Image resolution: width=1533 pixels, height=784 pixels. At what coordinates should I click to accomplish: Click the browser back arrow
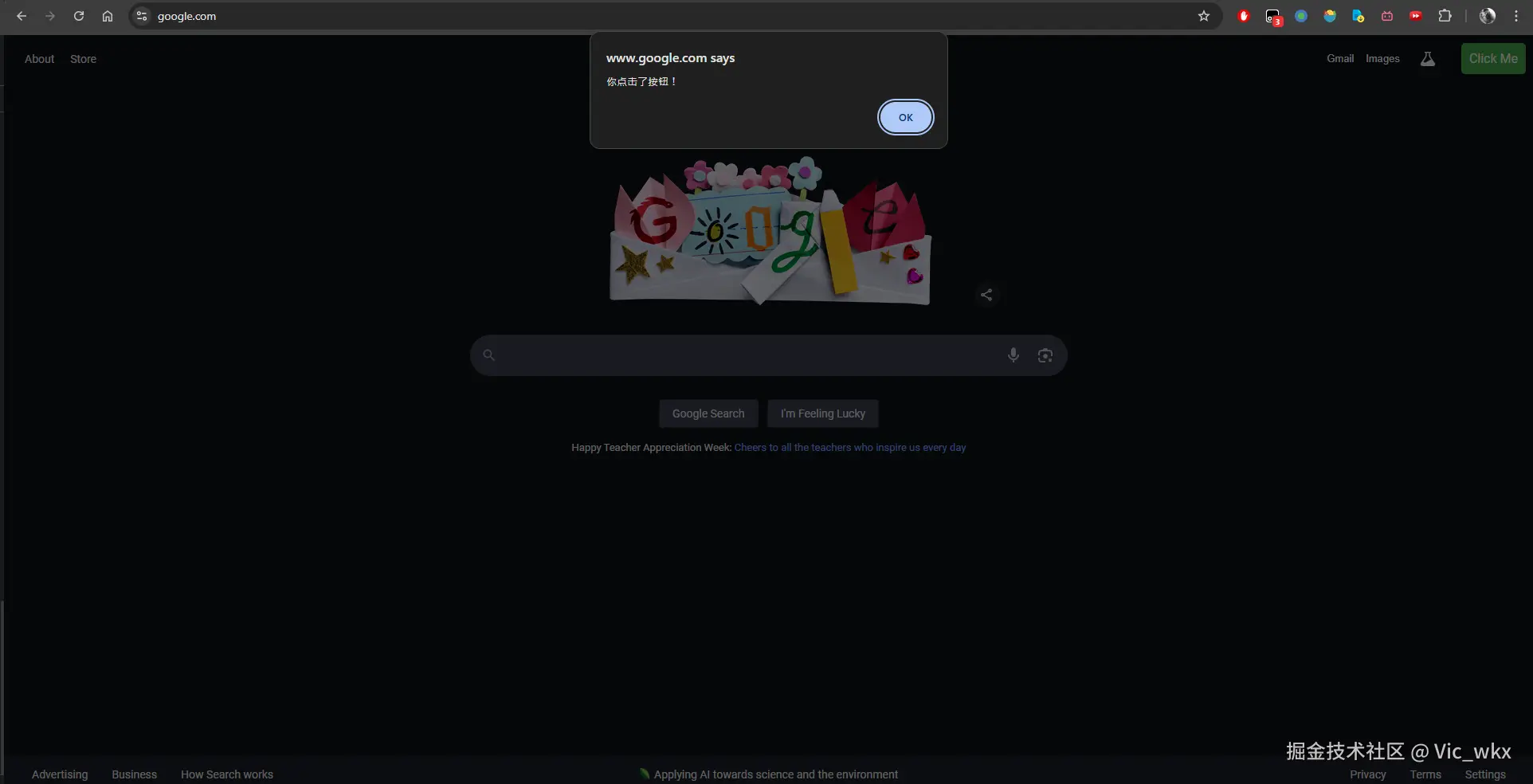point(22,16)
